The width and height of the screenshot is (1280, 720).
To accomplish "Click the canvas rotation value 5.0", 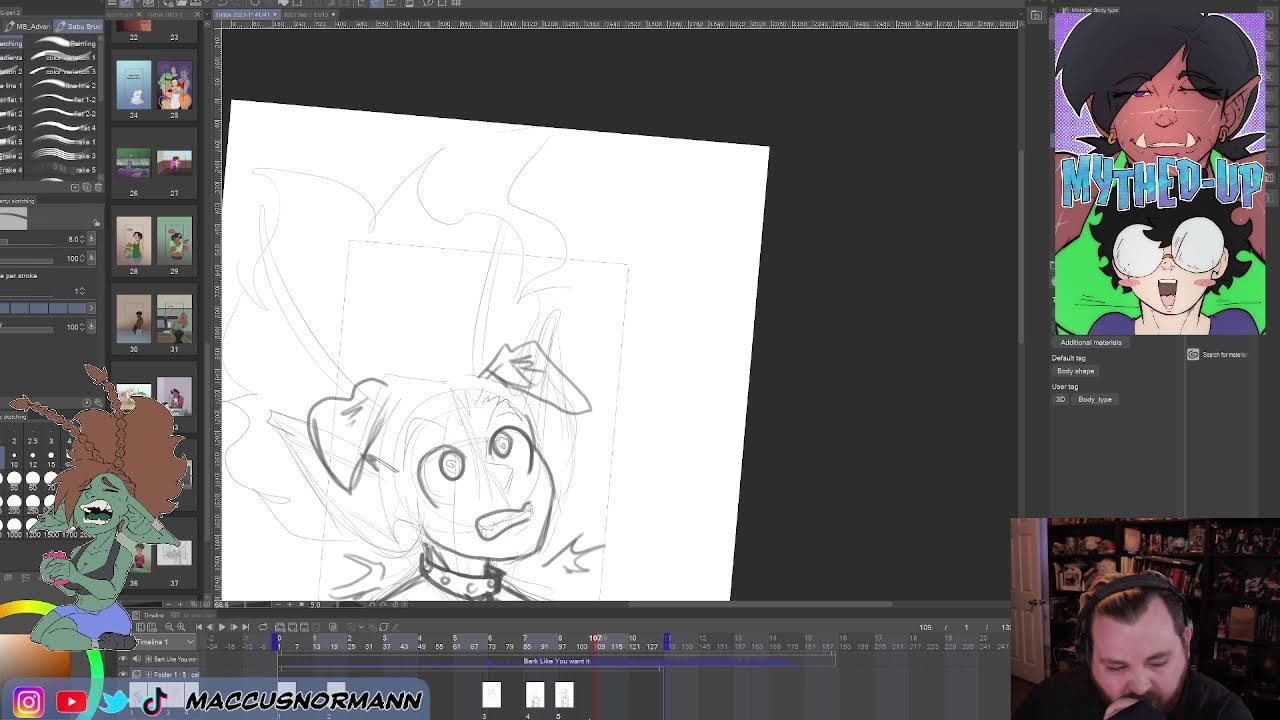I will [315, 604].
